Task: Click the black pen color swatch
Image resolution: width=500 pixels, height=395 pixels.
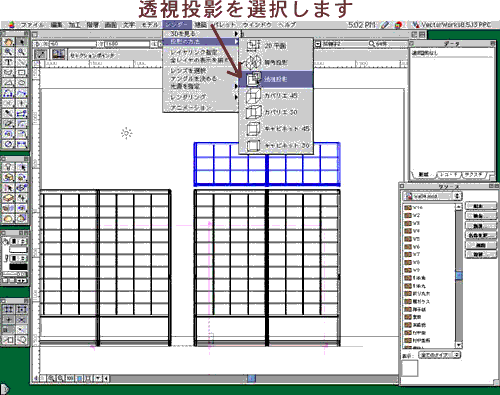Action: (x=18, y=266)
